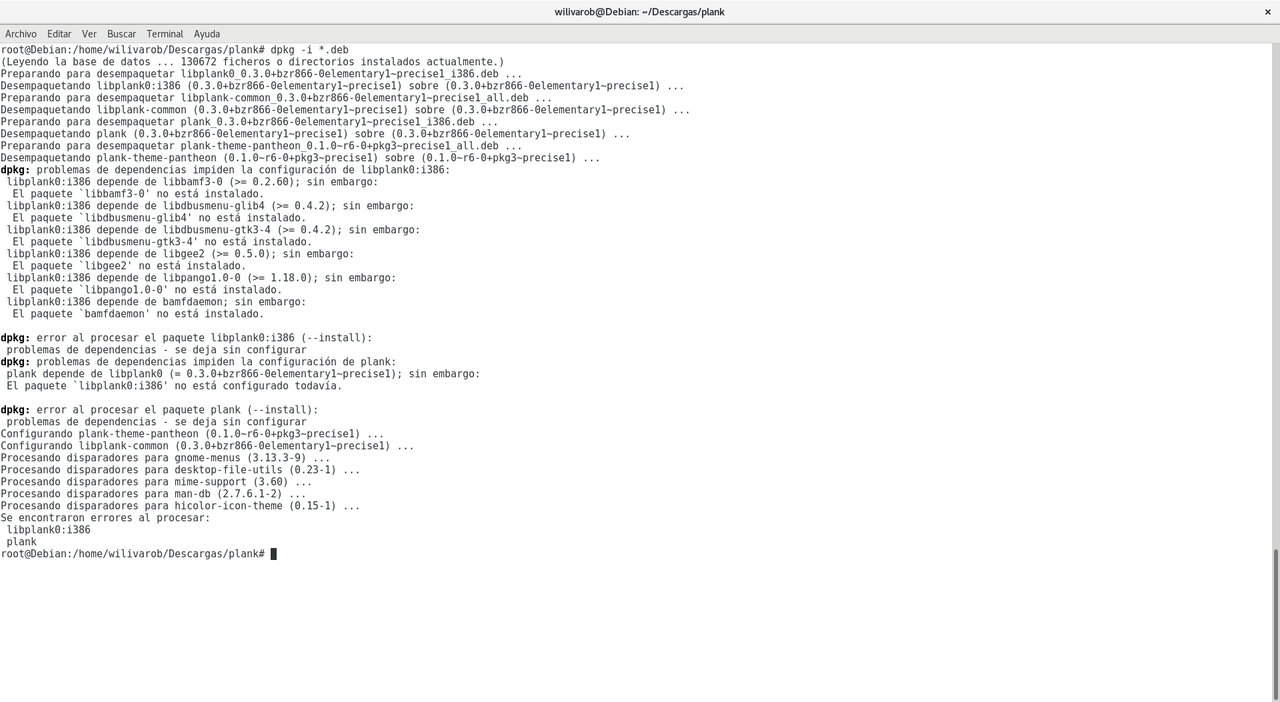Click the line '(Leyendo la base de datos ... 130672 ficheros o directorios instalados actualmente.)'
Viewport: 1280px width, 702px height.
(253, 62)
